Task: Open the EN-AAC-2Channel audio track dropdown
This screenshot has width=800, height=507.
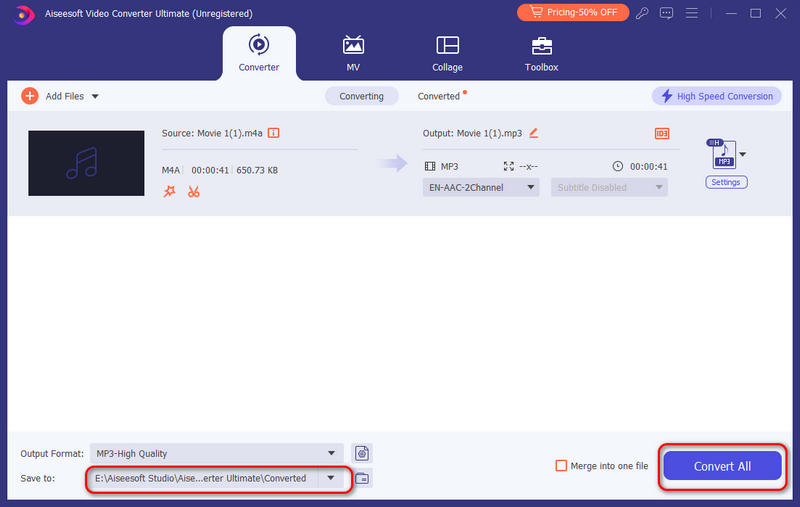Action: [x=481, y=187]
